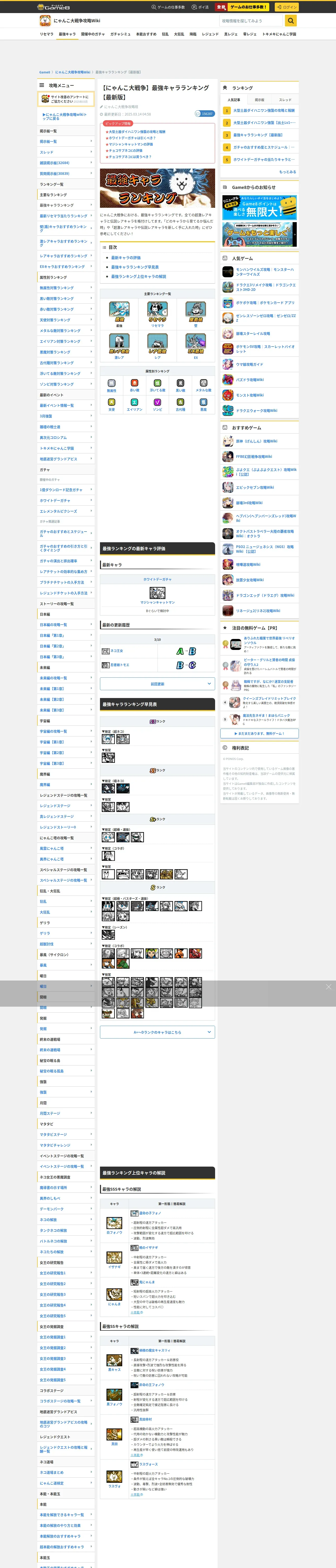Image resolution: width=336 pixels, height=1568 pixels.
Task: Expand ホワイトデーガチャ sidebar item
Action: (x=66, y=500)
